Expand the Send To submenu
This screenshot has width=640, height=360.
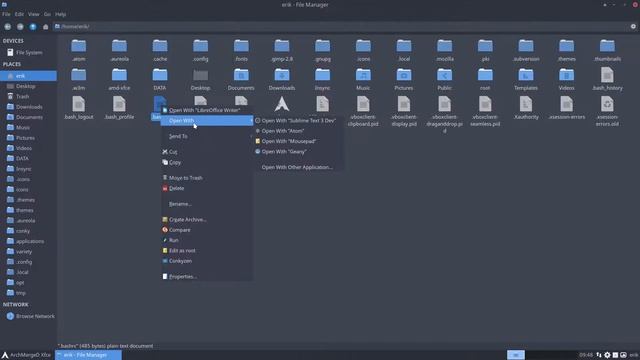207,136
